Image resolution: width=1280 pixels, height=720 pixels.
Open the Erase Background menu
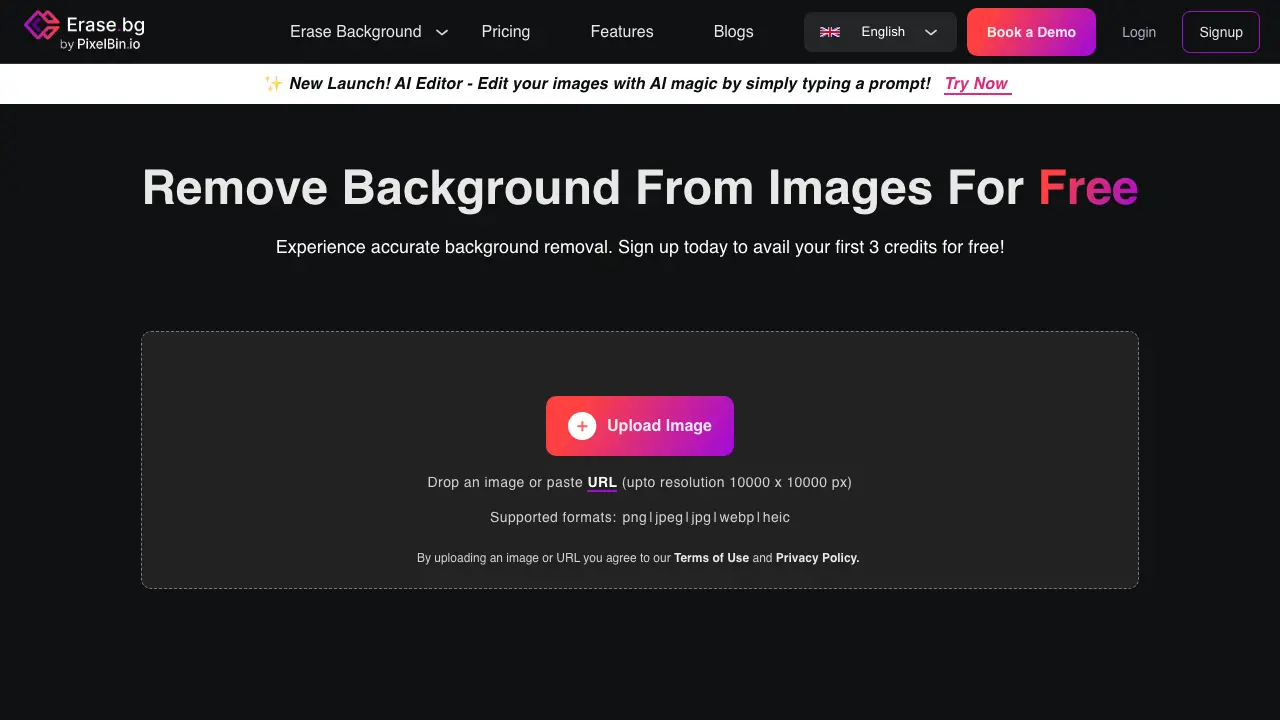(355, 32)
